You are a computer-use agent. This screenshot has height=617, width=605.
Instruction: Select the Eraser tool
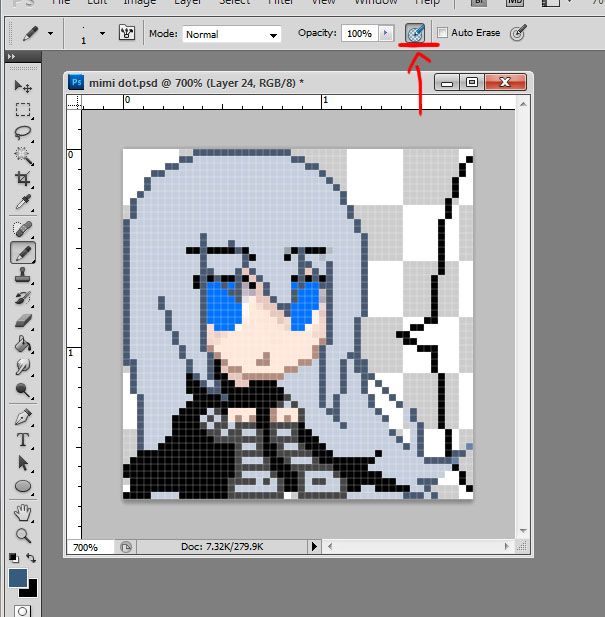point(22,321)
